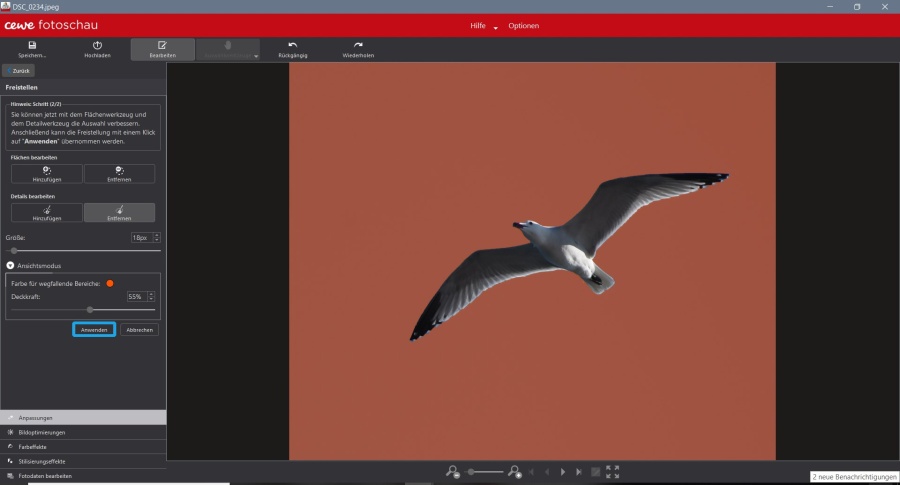
Task: Click the orange color swatch for removed areas
Action: point(110,283)
